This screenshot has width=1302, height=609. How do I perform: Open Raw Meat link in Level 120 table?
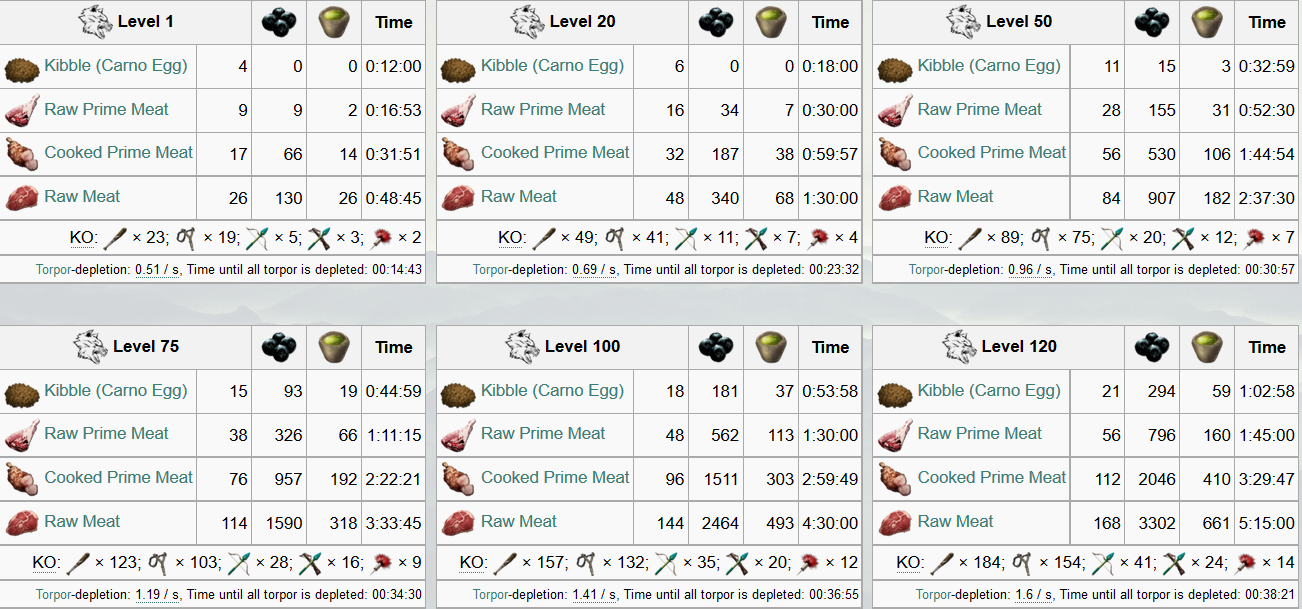pos(955,521)
